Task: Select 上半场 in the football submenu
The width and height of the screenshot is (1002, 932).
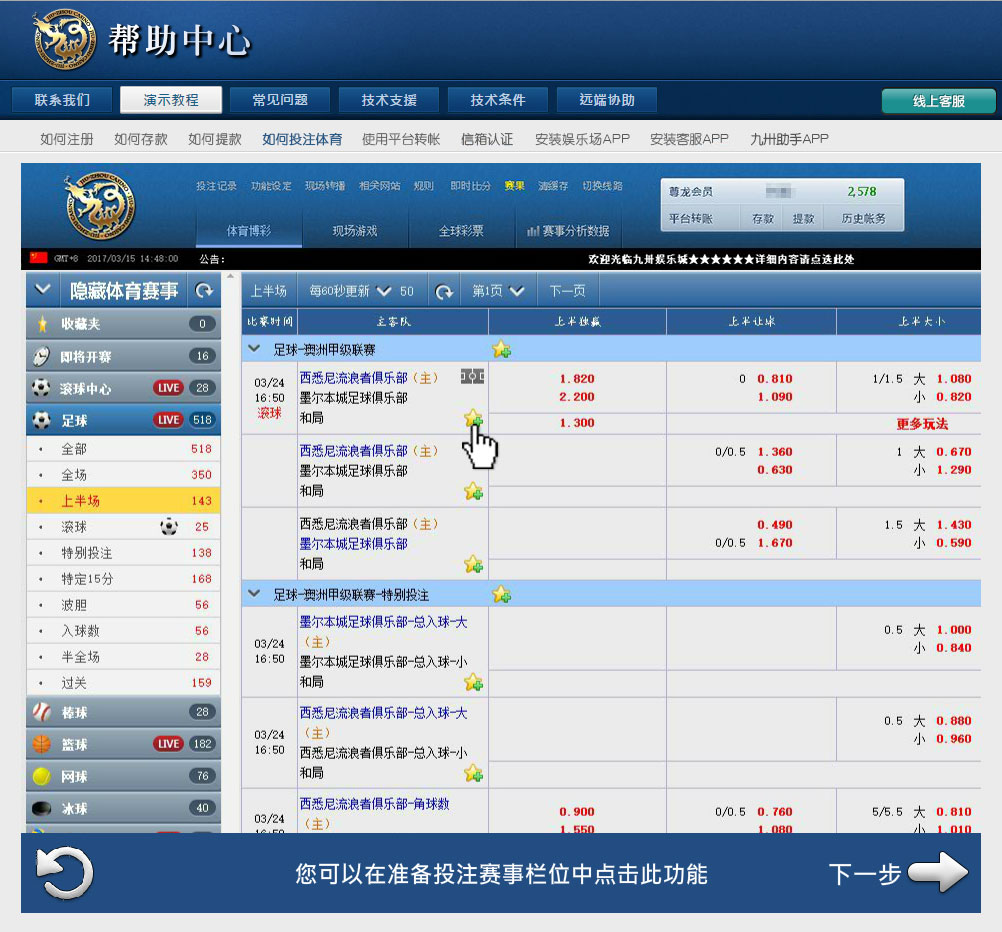Action: (x=81, y=501)
